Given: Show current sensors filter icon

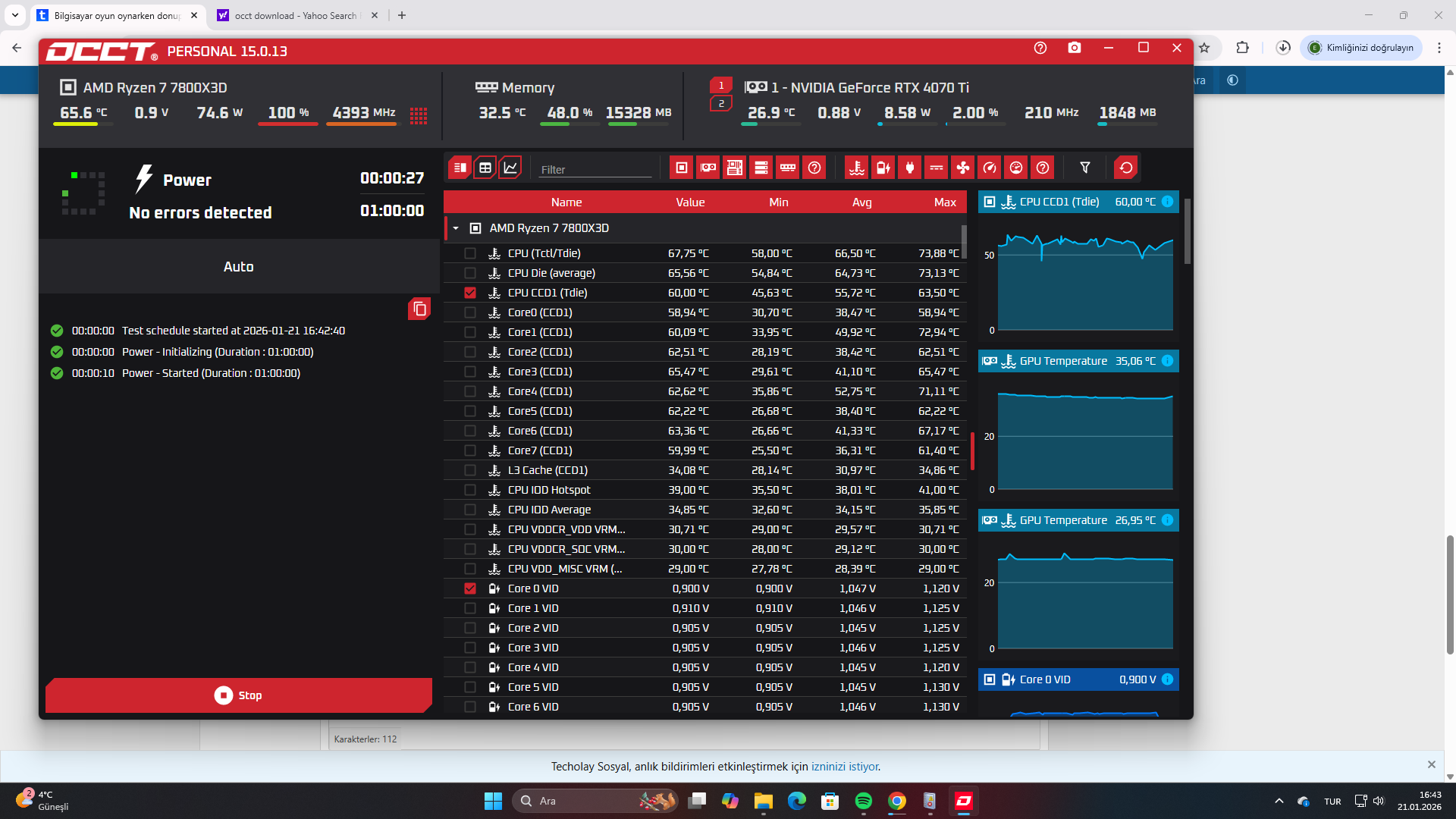Looking at the screenshot, I should coord(937,168).
